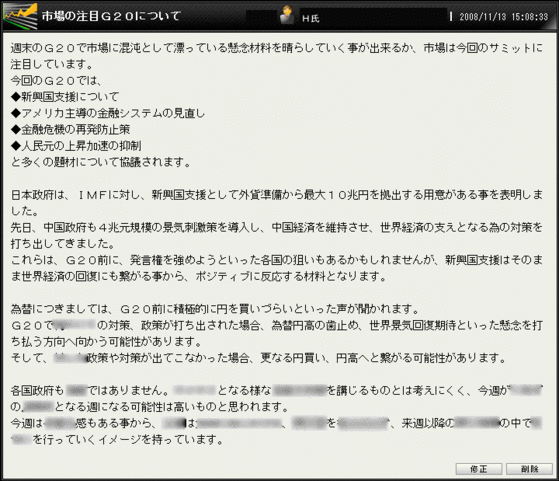The width and height of the screenshot is (559, 481).
Task: Click the timestamp 2008/11/13 15:08:33
Action: [503, 16]
